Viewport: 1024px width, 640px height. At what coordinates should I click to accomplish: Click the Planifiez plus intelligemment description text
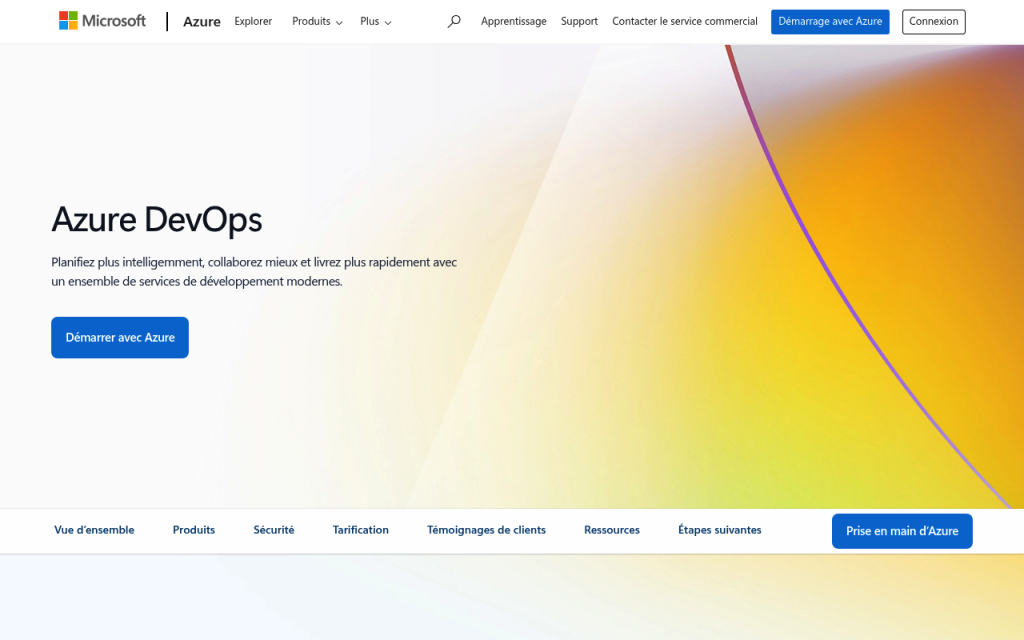(x=254, y=272)
